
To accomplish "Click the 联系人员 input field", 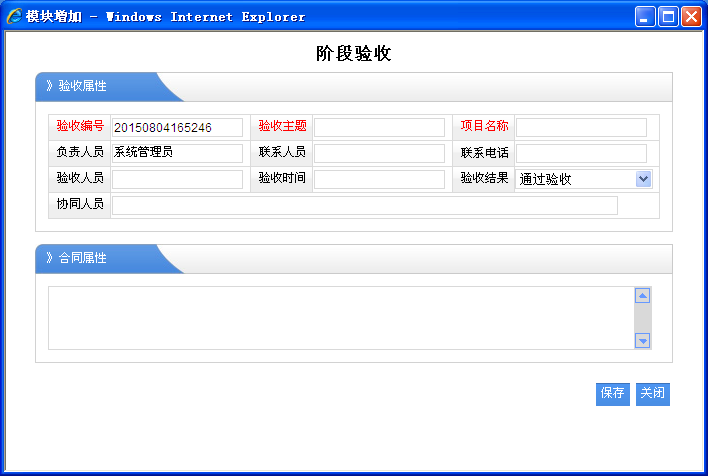I will click(379, 153).
